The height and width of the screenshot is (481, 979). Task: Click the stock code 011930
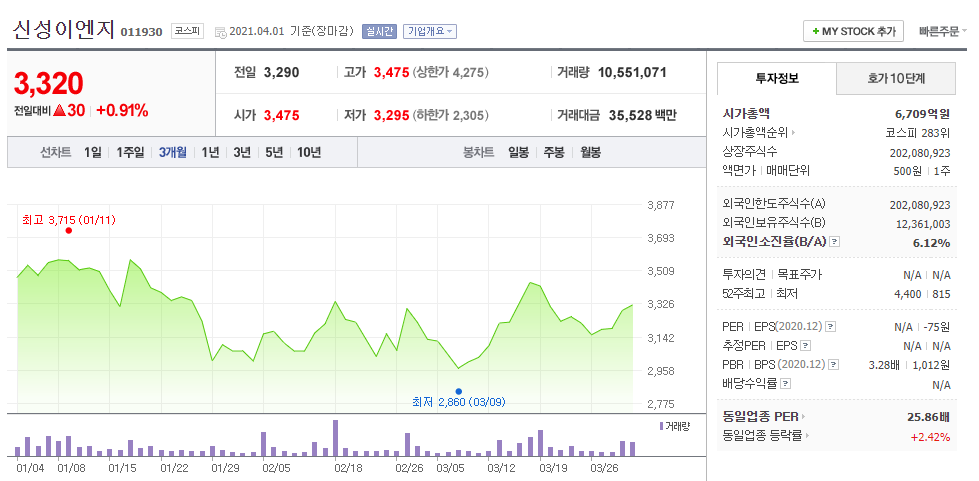point(142,32)
